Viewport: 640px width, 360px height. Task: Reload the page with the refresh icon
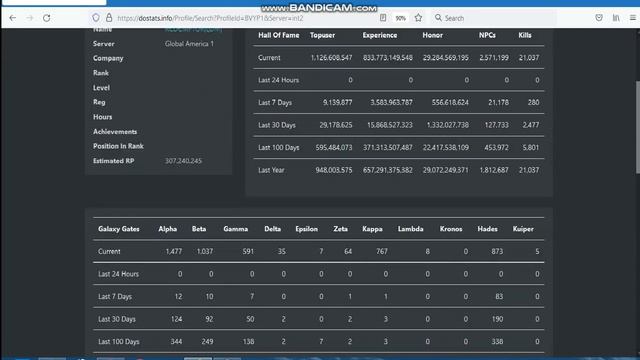pyautogui.click(x=47, y=18)
